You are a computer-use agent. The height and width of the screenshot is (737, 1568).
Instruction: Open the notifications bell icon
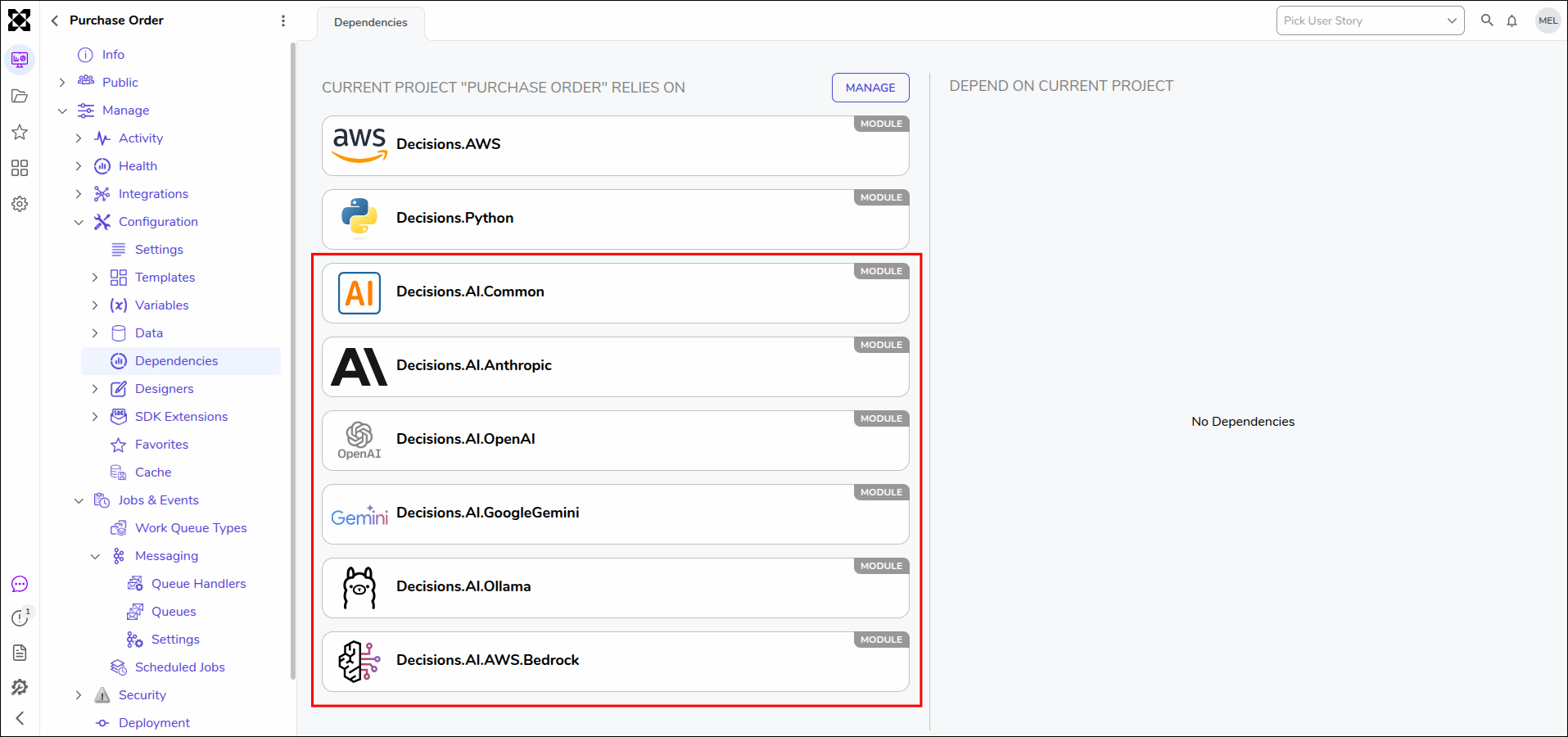pyautogui.click(x=1512, y=21)
